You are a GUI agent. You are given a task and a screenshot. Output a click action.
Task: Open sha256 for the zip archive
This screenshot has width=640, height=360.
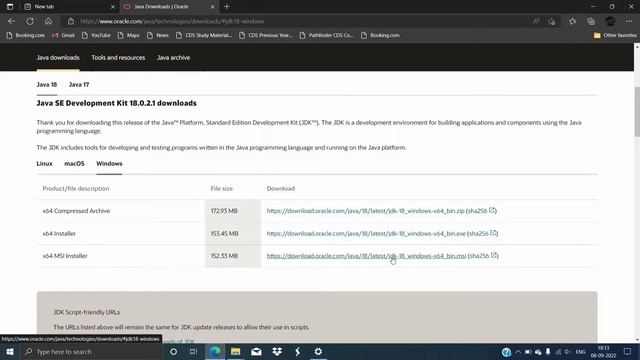tap(482, 211)
